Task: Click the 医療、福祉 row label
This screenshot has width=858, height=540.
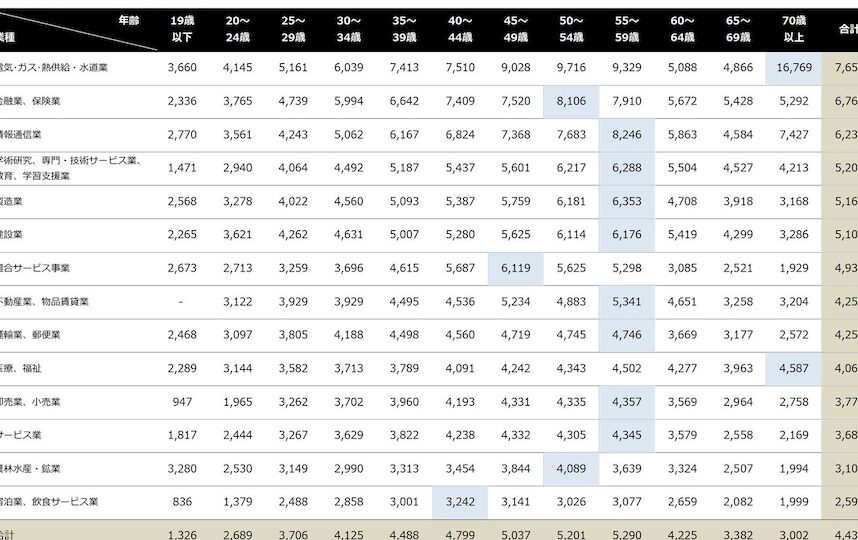Action: 21,368
